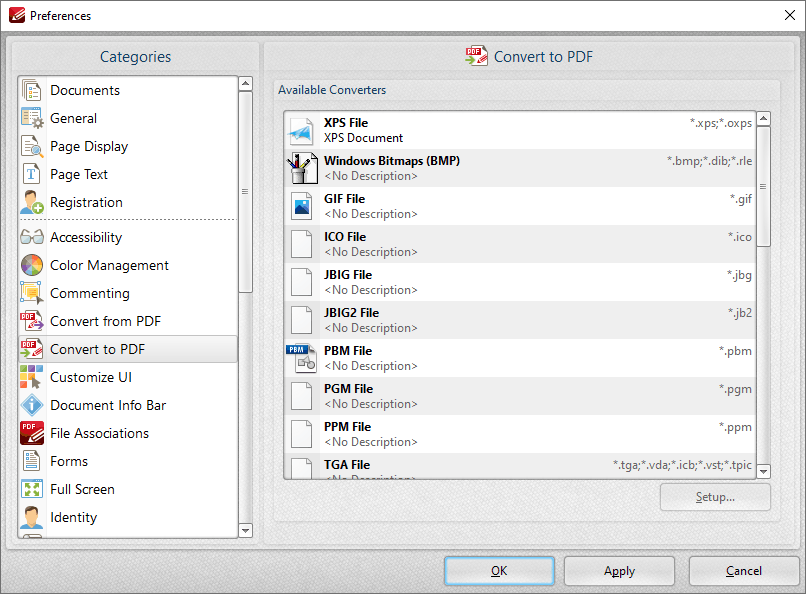Screen dimensions: 806x594
Task: Click the Registration user icon
Action: pyautogui.click(x=32, y=202)
